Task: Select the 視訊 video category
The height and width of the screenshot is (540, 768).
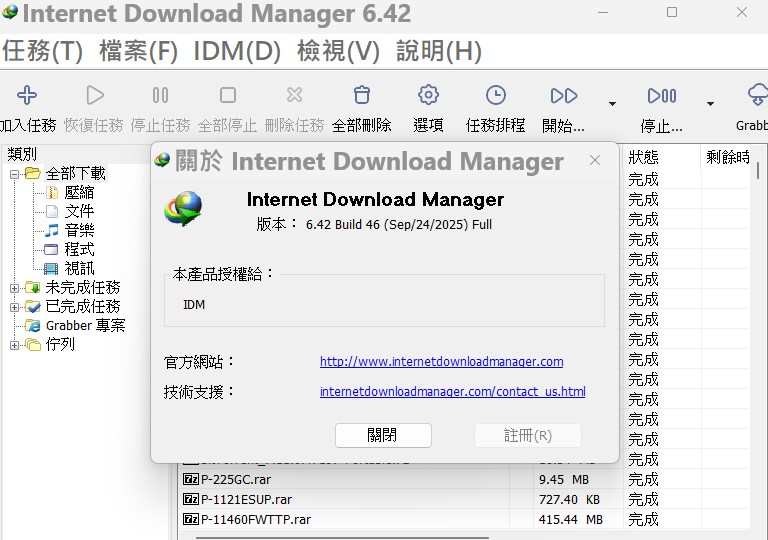Action: pyautogui.click(x=79, y=268)
